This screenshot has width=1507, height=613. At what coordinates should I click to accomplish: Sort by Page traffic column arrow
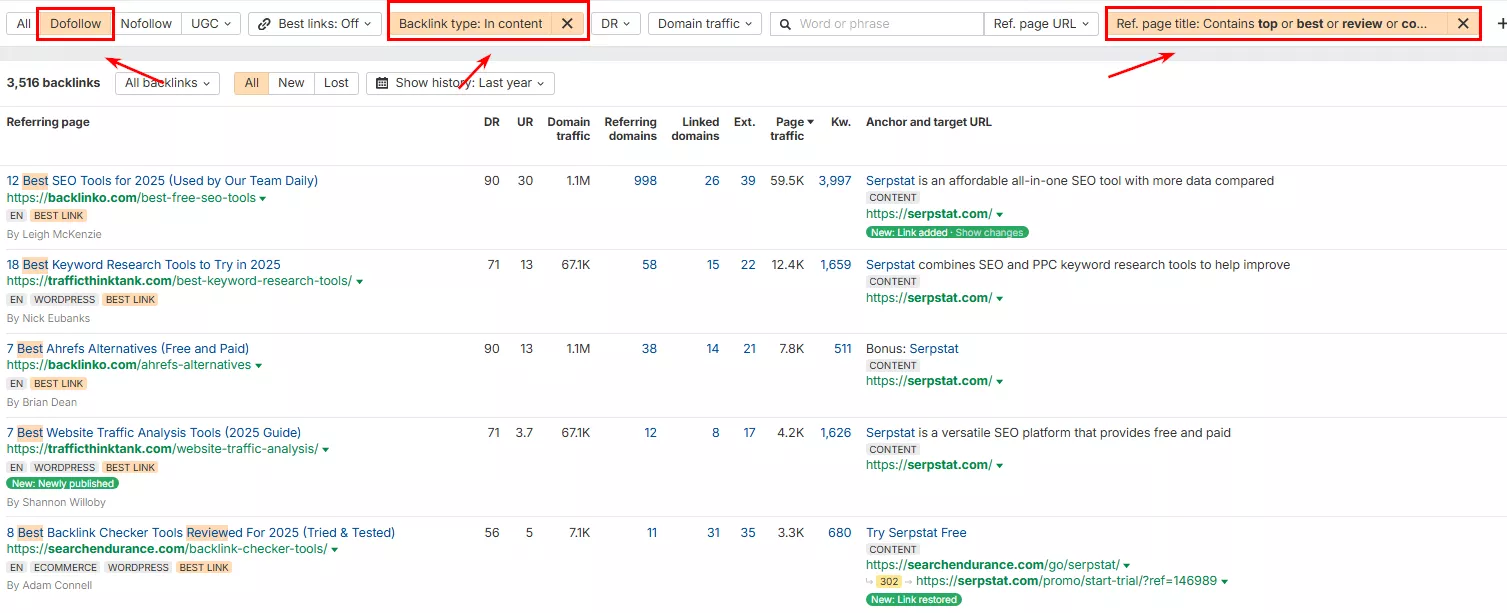[x=810, y=122]
